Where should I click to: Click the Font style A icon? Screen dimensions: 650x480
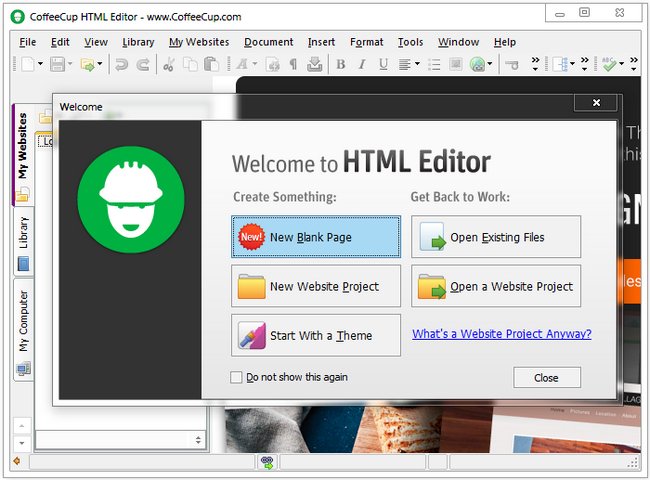coord(242,64)
